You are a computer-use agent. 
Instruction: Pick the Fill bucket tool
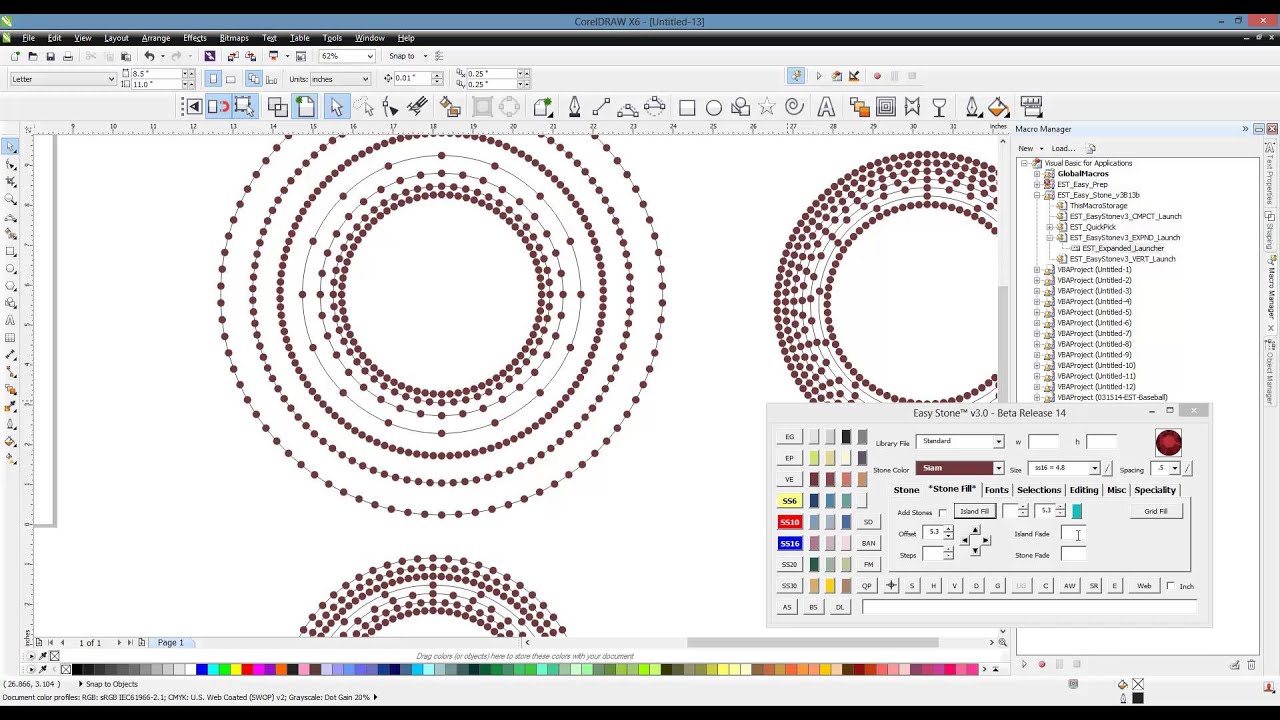(x=998, y=107)
